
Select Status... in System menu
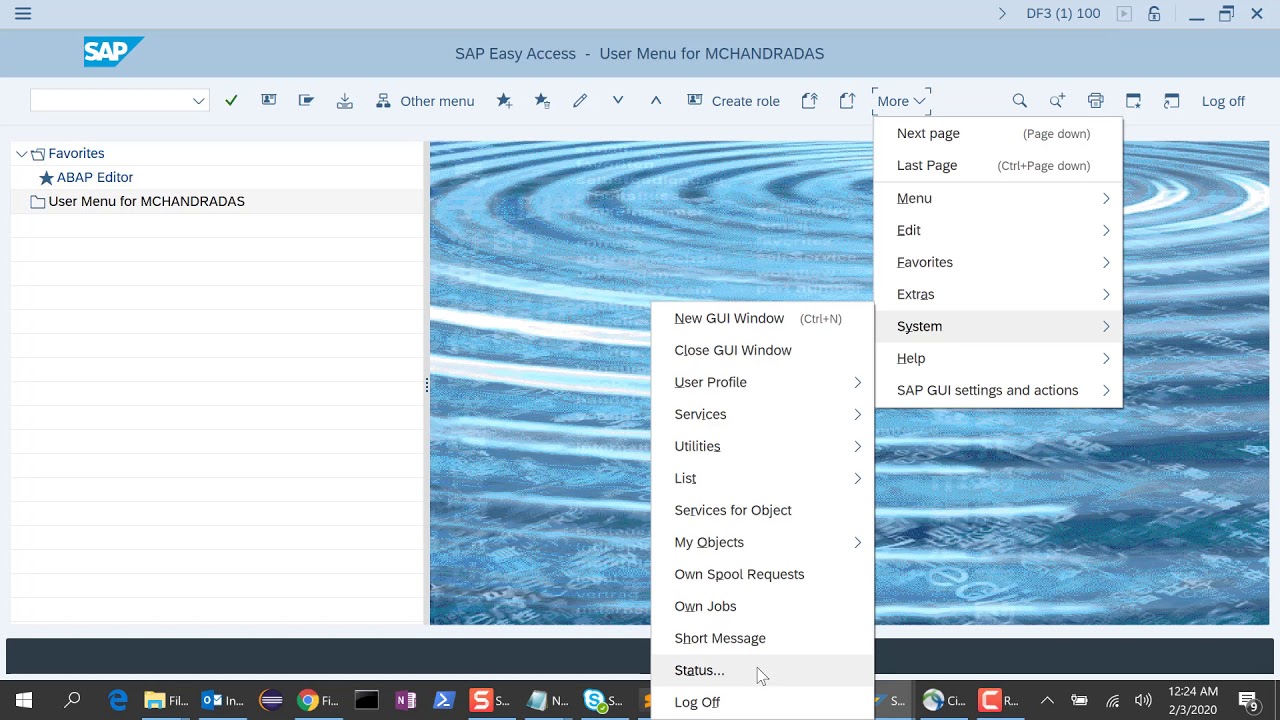[x=762, y=670]
